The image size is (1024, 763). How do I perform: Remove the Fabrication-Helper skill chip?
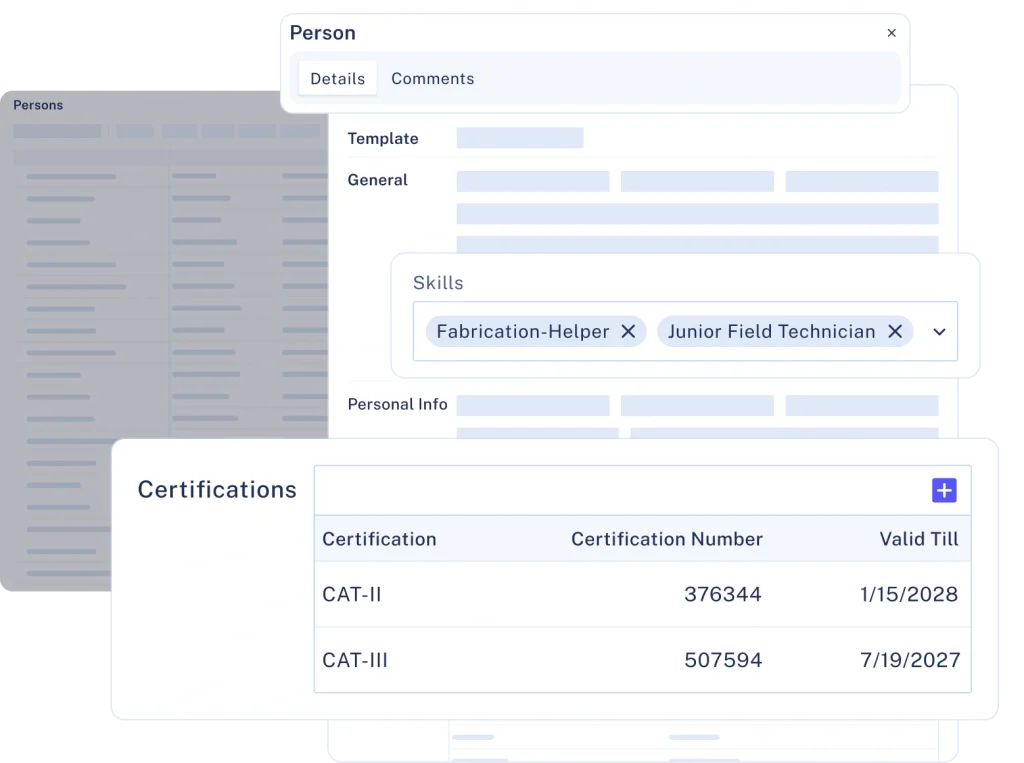[x=628, y=332]
